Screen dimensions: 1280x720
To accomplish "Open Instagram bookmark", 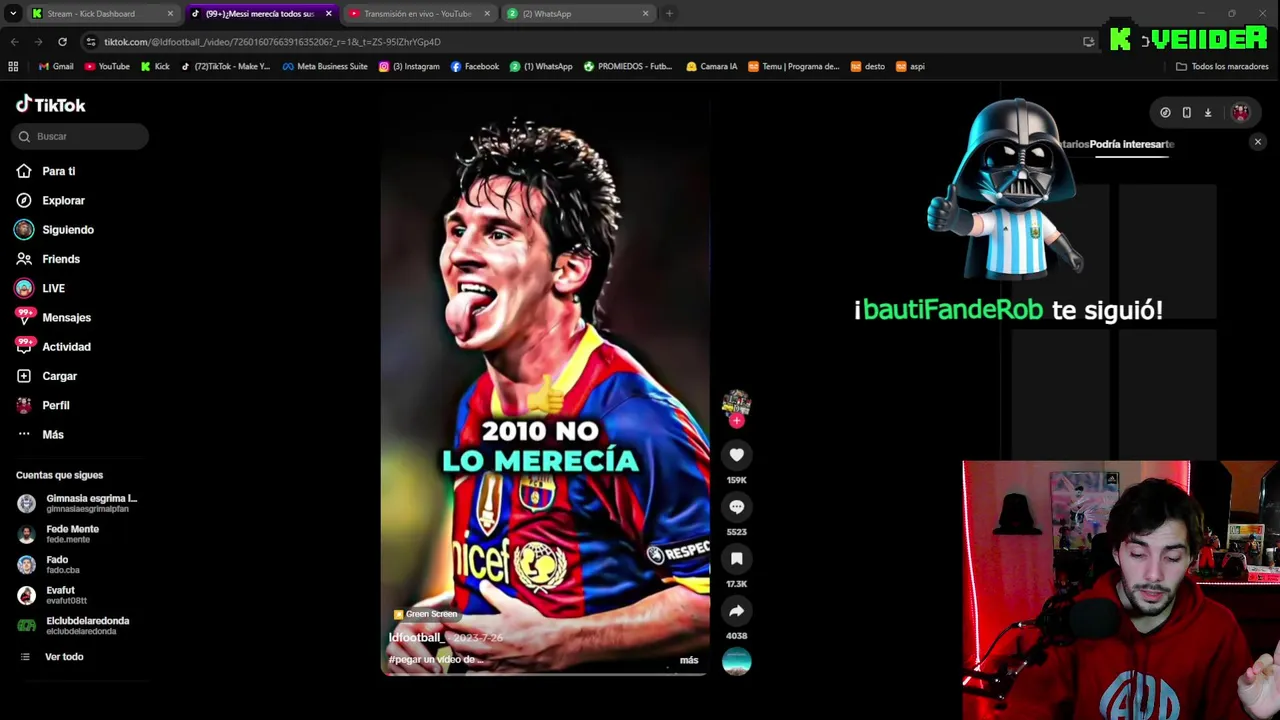I will point(409,67).
